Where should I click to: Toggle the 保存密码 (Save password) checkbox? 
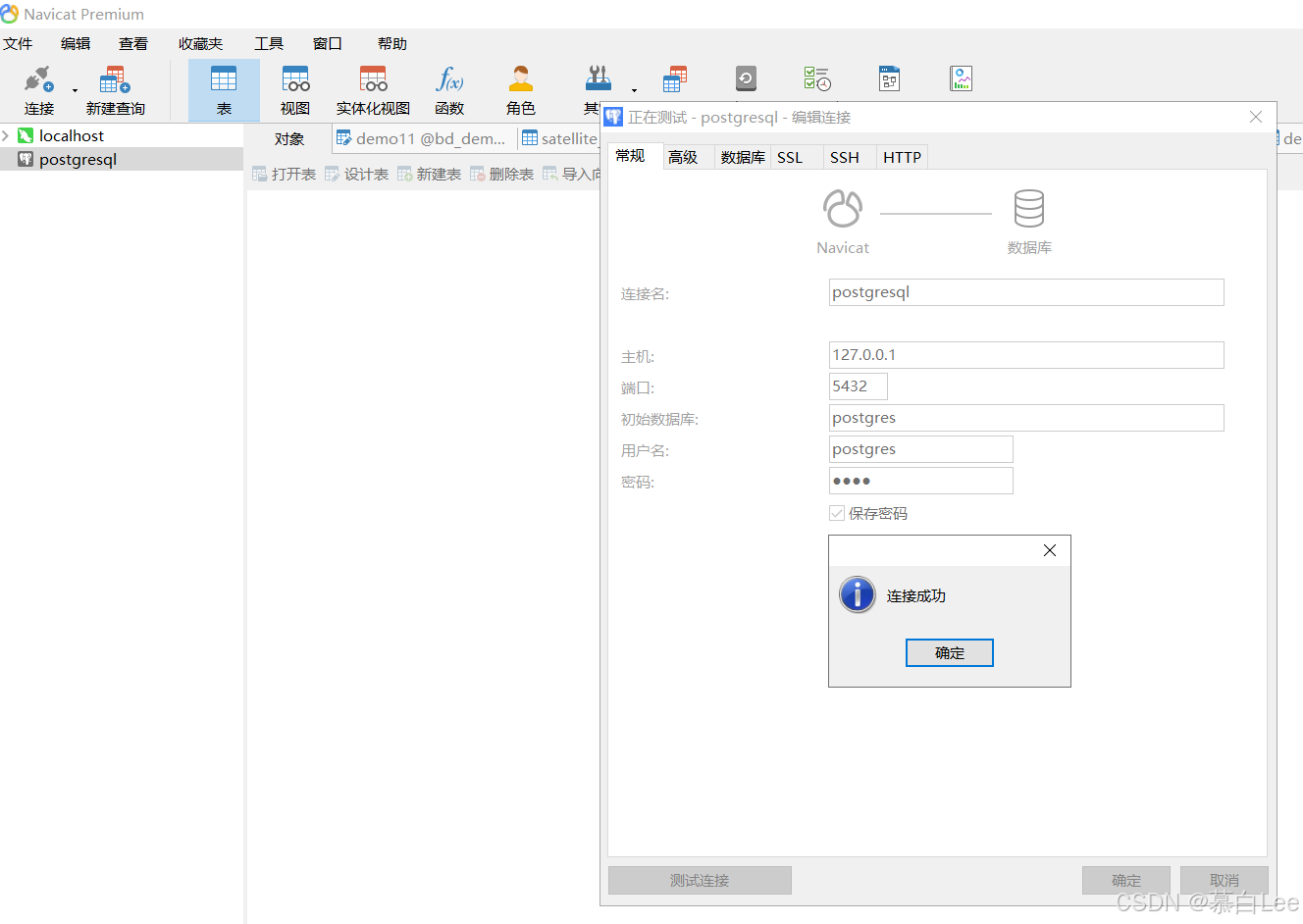837,513
